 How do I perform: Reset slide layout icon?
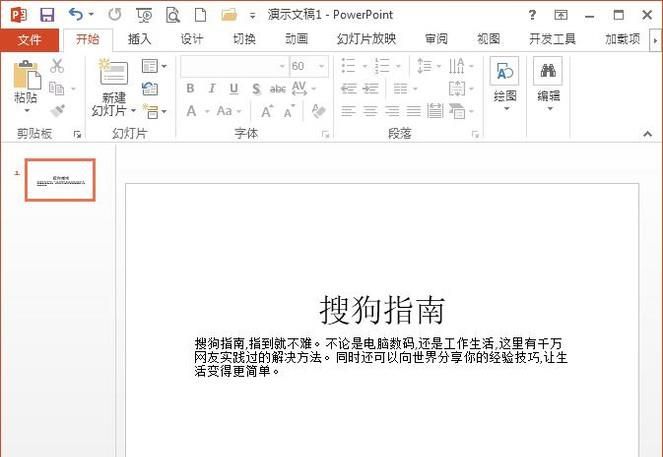150,89
